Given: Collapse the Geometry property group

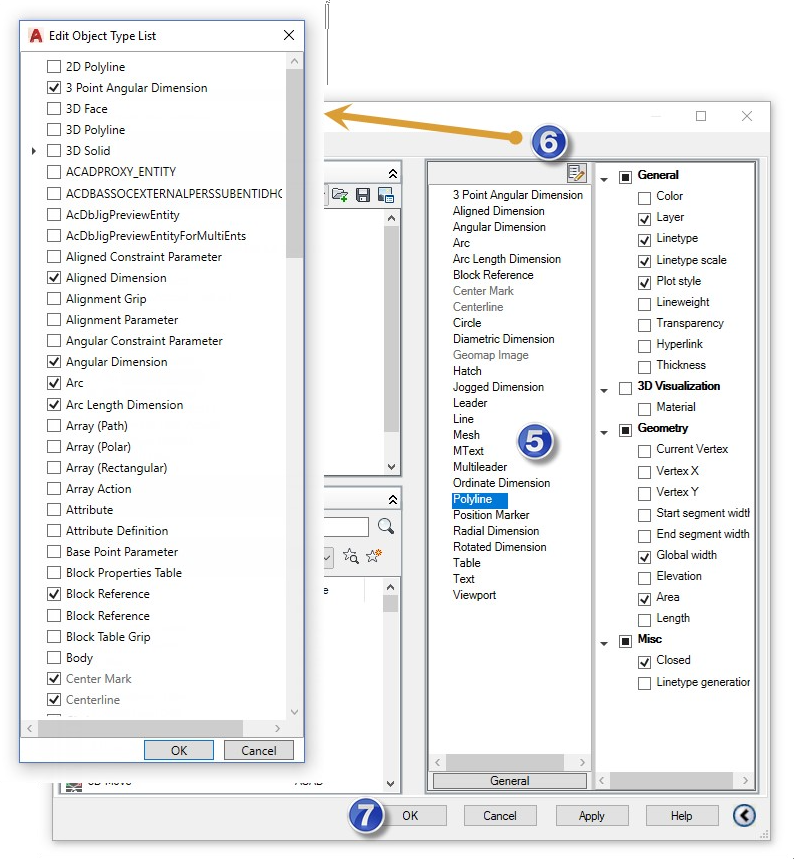Looking at the screenshot, I should pyautogui.click(x=604, y=433).
